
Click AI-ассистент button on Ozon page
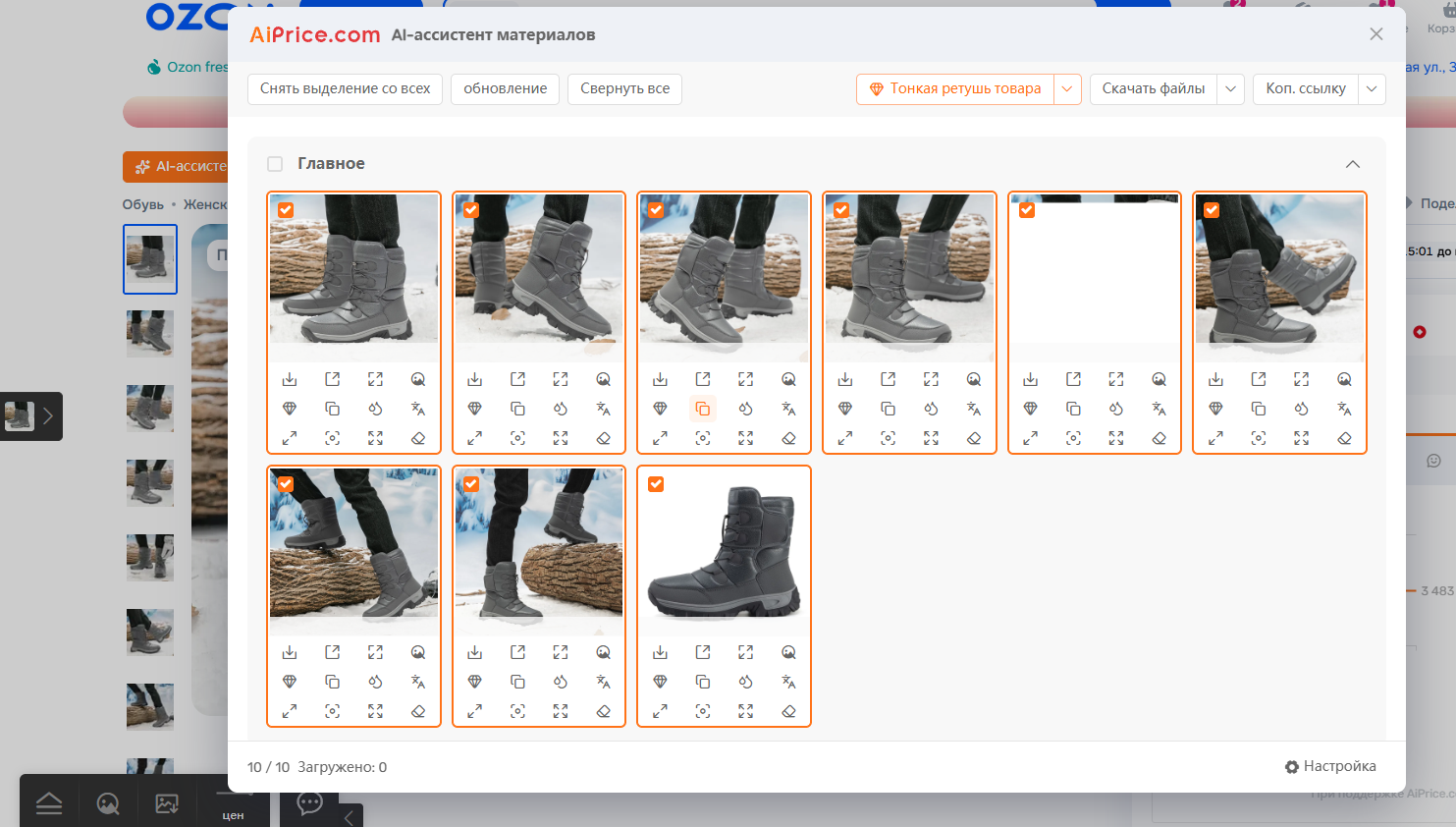point(176,167)
